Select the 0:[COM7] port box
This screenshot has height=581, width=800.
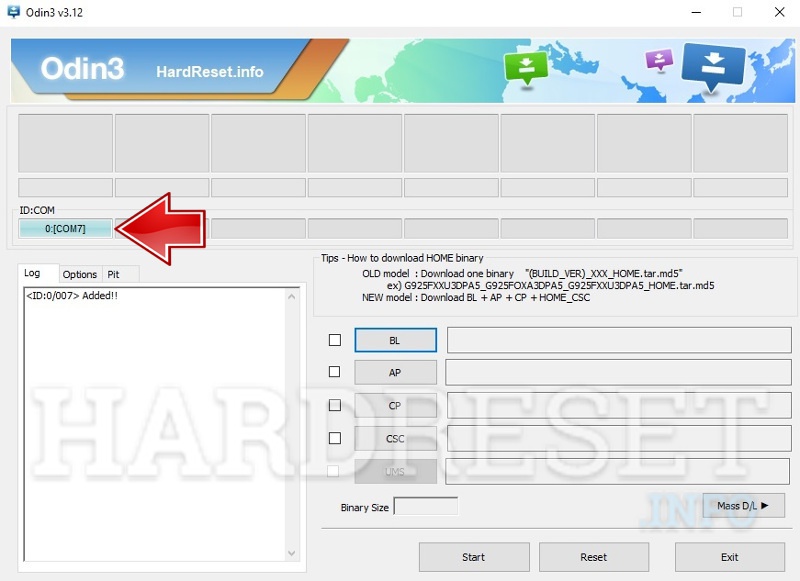(65, 229)
